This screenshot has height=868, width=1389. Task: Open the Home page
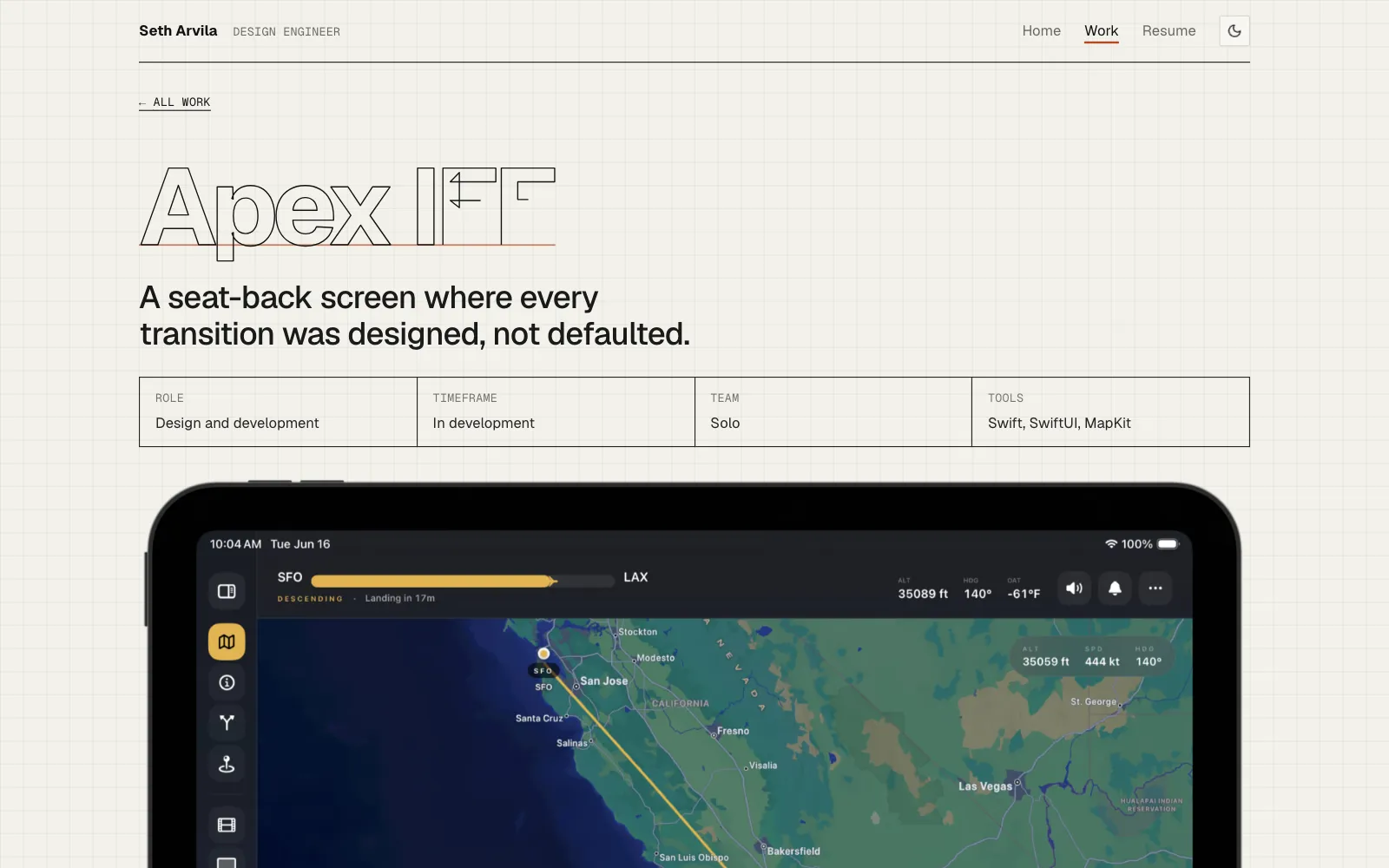coord(1041,31)
